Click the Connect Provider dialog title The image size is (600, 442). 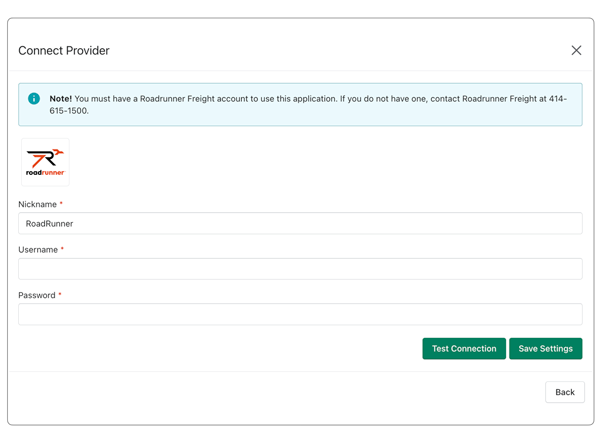pyautogui.click(x=64, y=51)
